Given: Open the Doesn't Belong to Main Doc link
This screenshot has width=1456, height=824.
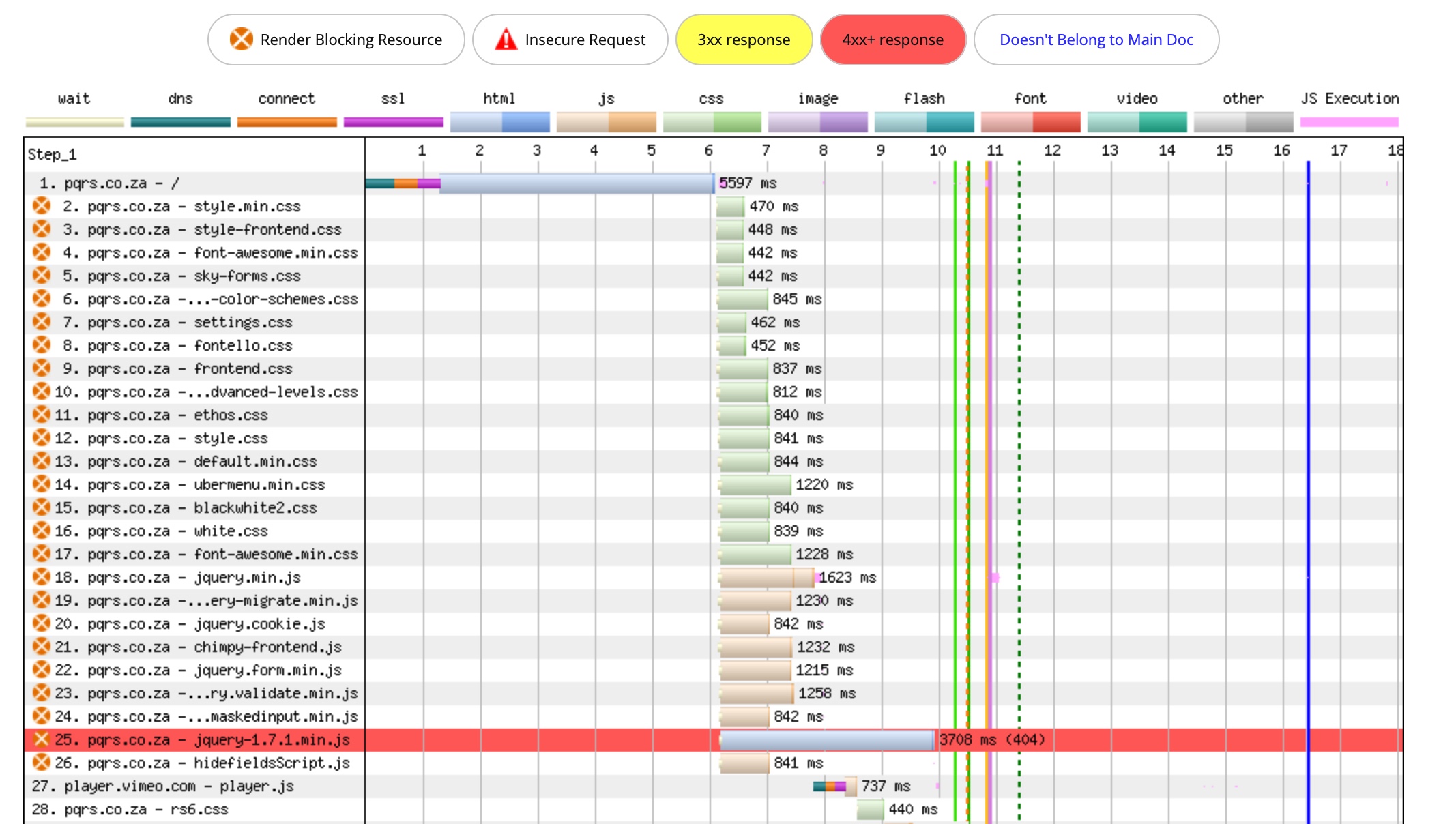Looking at the screenshot, I should pyautogui.click(x=1096, y=40).
